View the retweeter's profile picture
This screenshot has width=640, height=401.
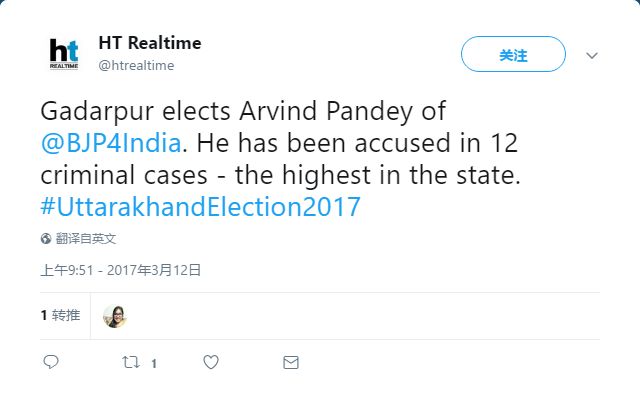click(x=115, y=316)
